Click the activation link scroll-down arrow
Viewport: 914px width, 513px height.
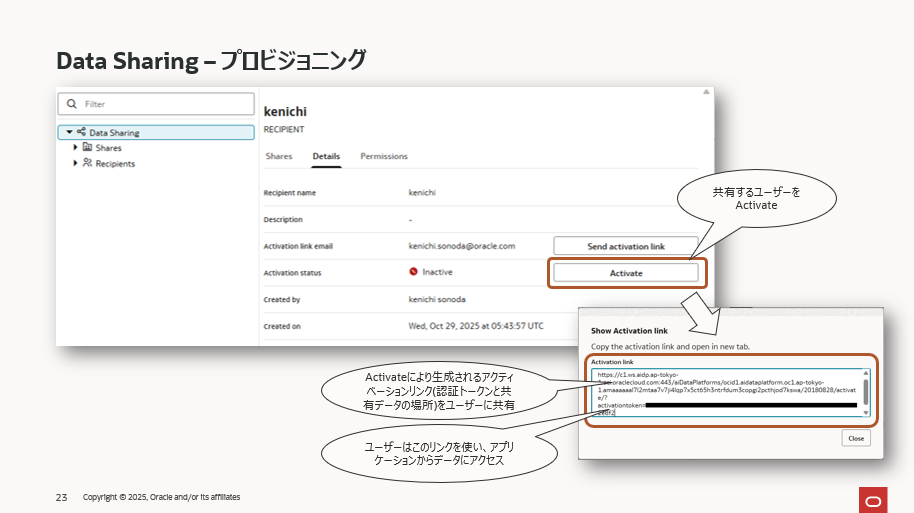pos(866,413)
